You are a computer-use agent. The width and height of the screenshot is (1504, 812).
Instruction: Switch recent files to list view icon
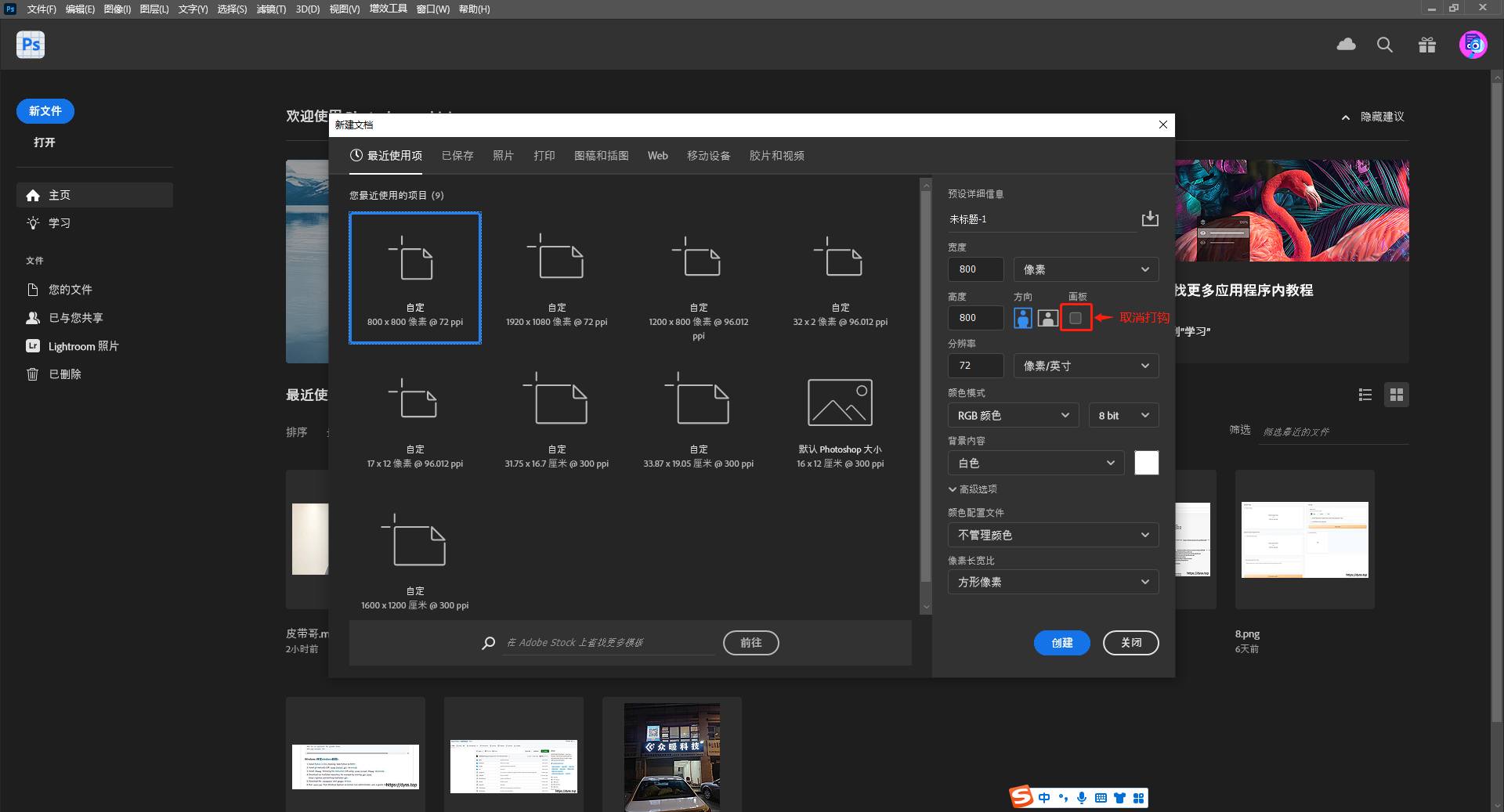click(x=1365, y=395)
